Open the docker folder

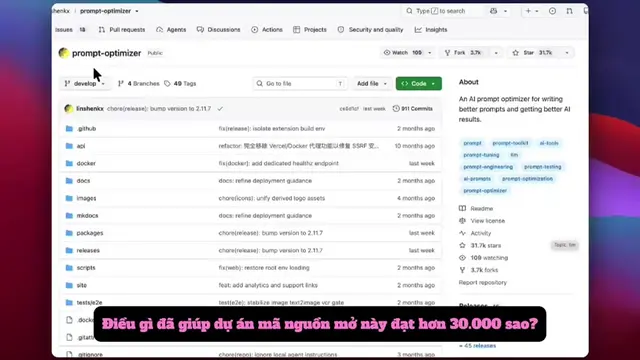point(86,163)
